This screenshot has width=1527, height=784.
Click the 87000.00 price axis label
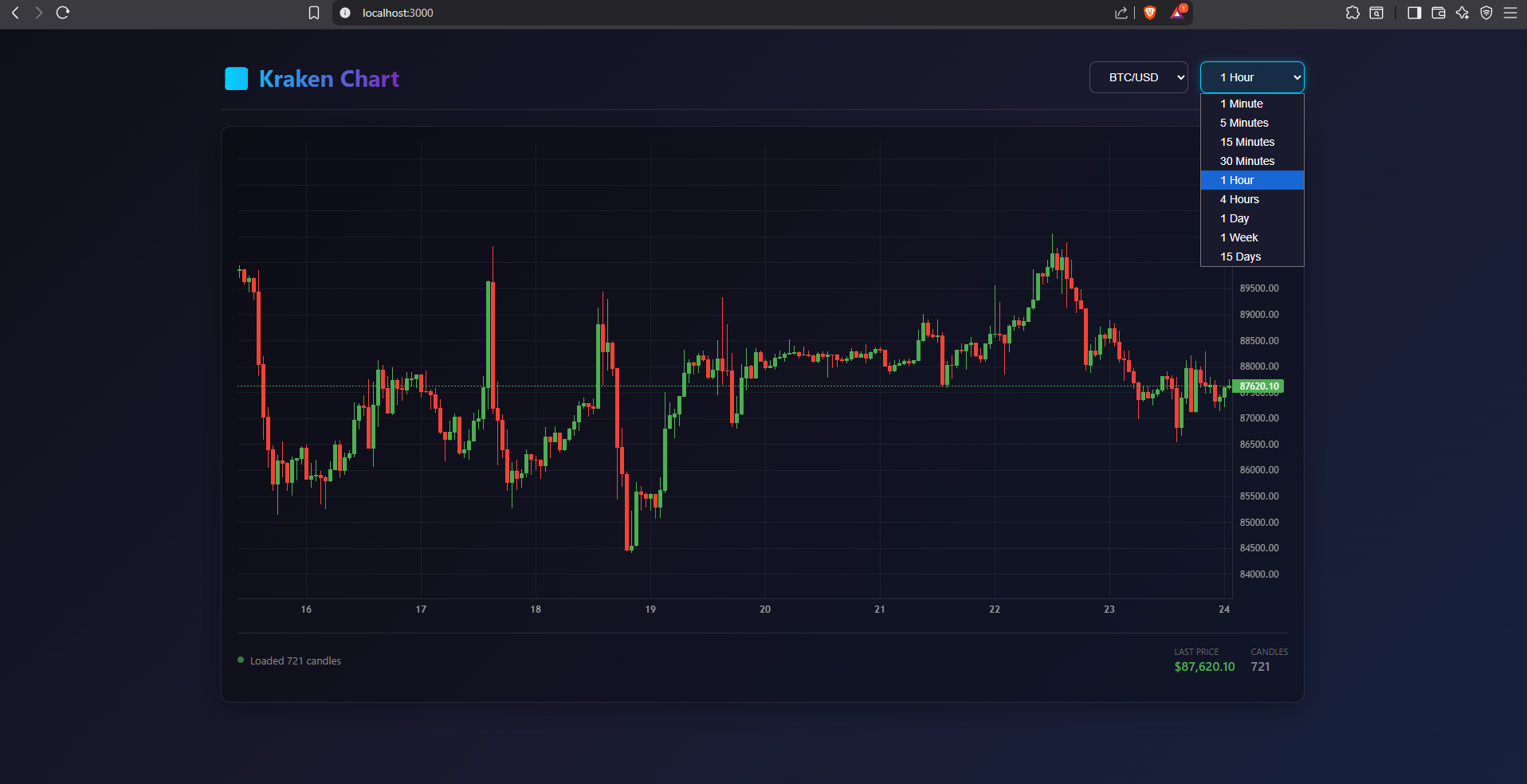1259,418
